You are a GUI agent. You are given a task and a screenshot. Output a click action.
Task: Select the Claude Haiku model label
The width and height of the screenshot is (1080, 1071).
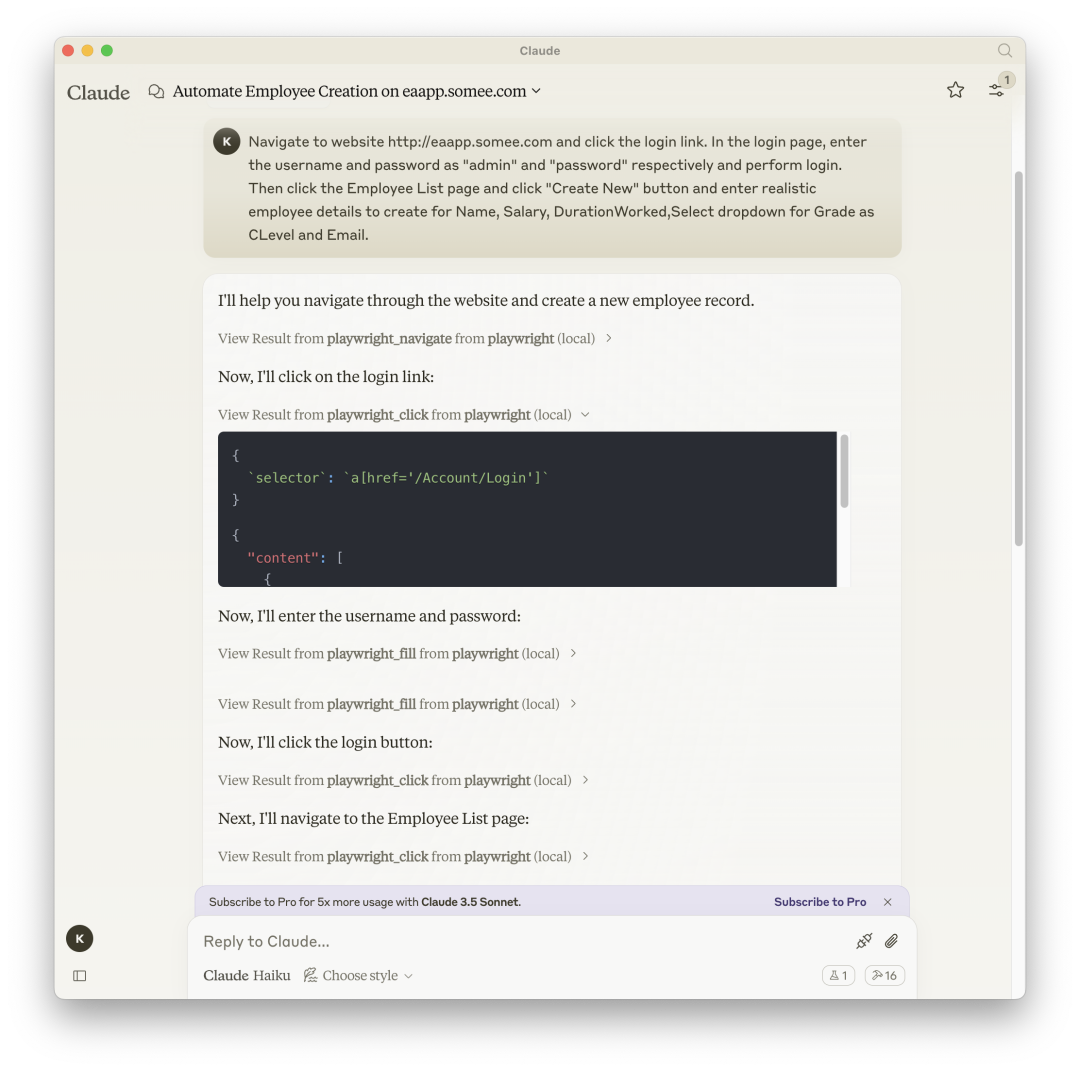246,975
